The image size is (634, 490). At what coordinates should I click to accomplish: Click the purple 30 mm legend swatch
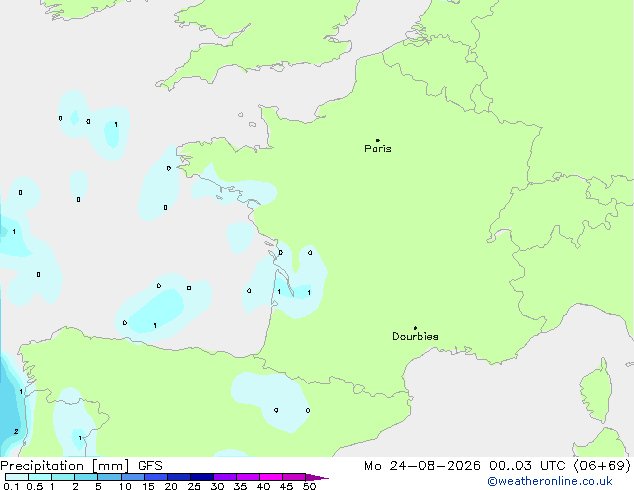225,477
